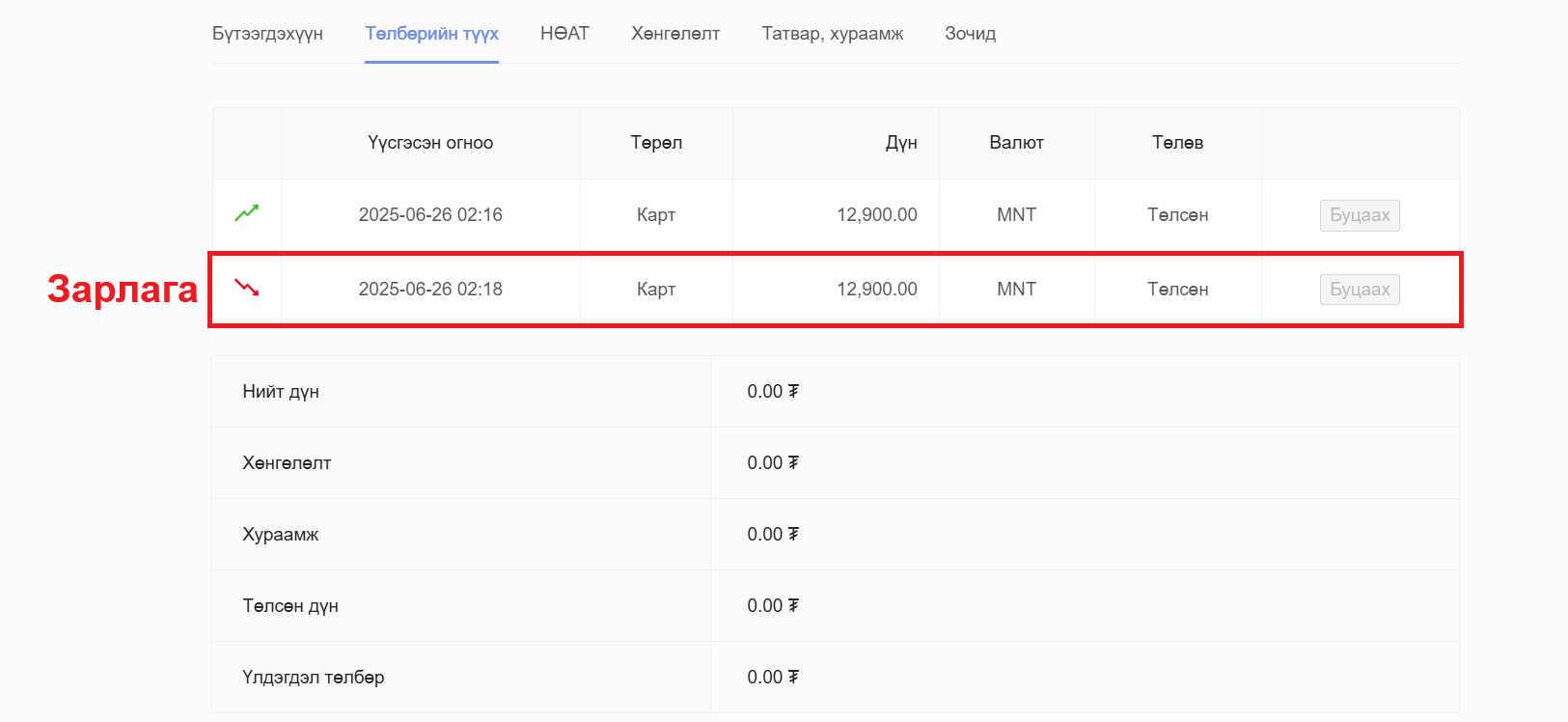This screenshot has height=722, width=1568.
Task: Click the Төлөв column header
Action: pos(1177,143)
